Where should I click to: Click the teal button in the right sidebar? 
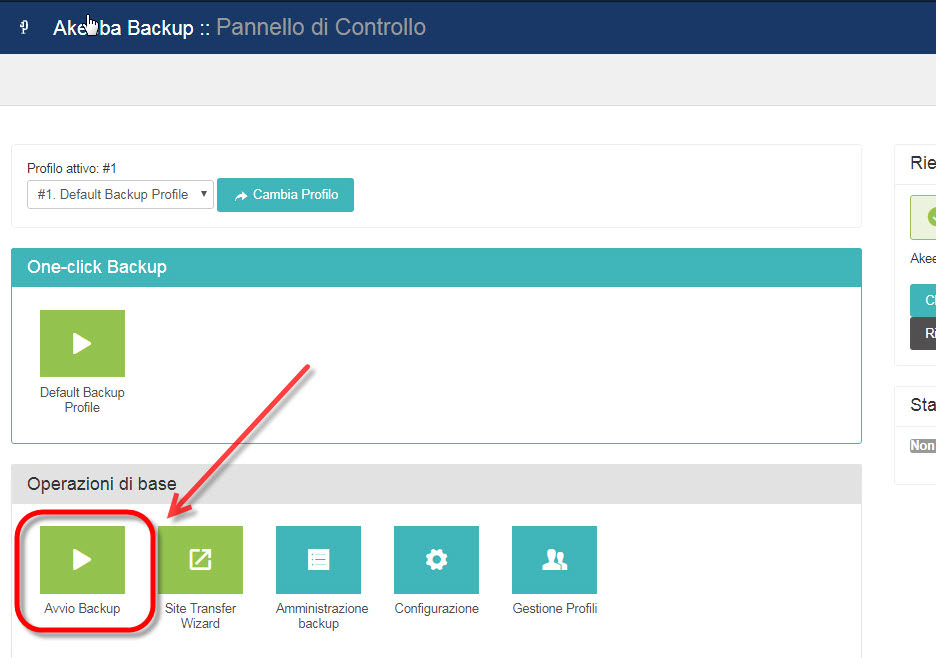coord(926,300)
